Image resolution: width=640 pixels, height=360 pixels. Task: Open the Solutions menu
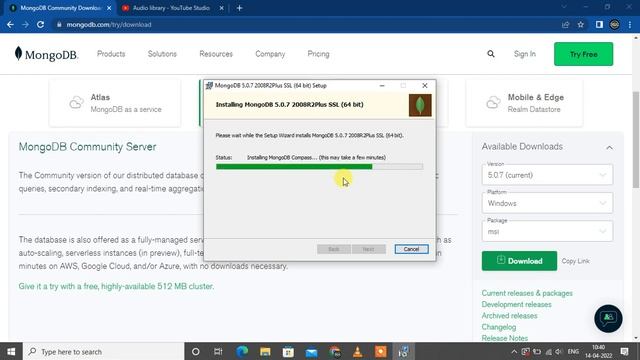162,54
